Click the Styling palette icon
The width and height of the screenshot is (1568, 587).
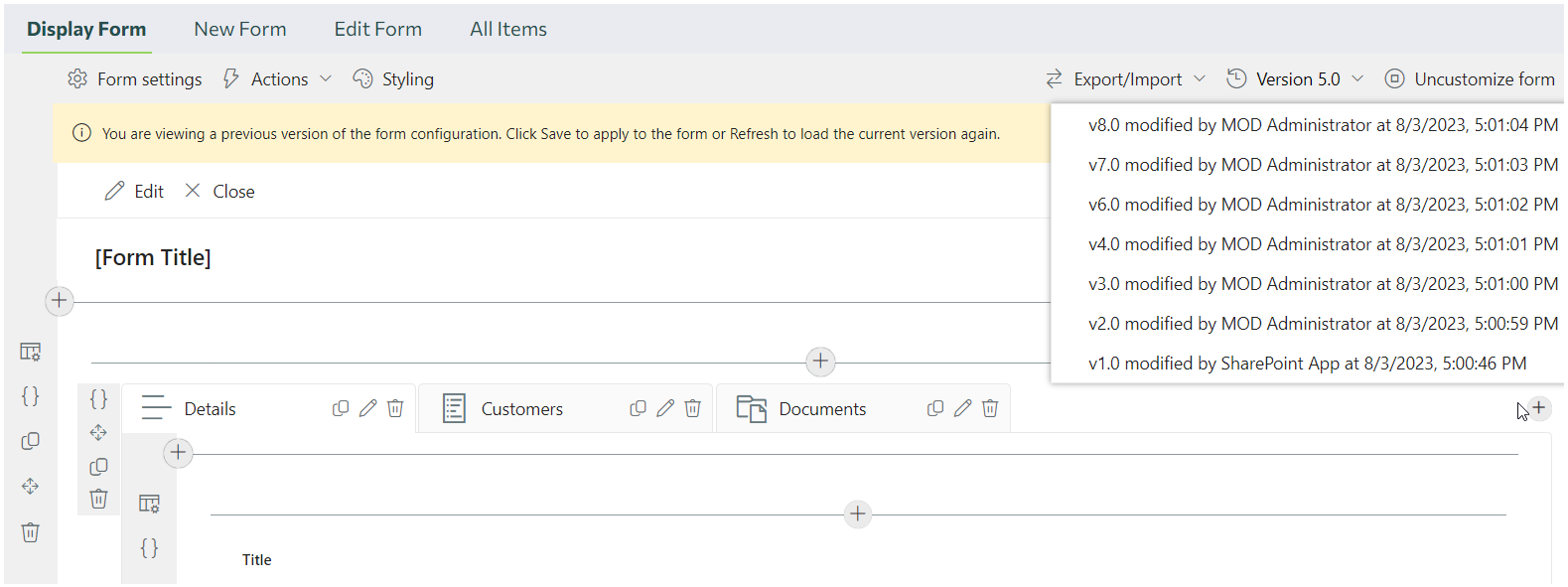click(x=363, y=79)
